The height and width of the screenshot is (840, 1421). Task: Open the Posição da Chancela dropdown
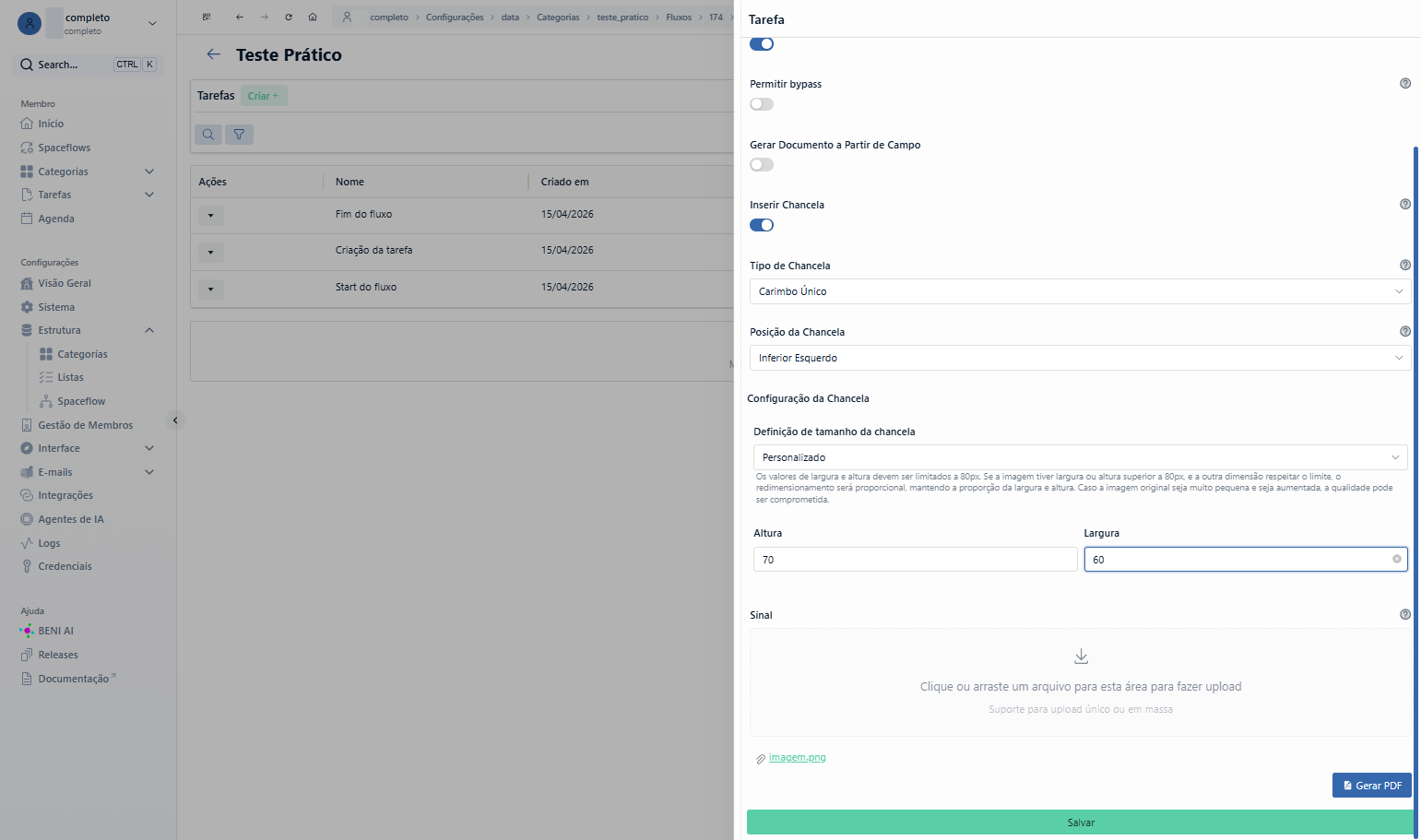[1080, 358]
